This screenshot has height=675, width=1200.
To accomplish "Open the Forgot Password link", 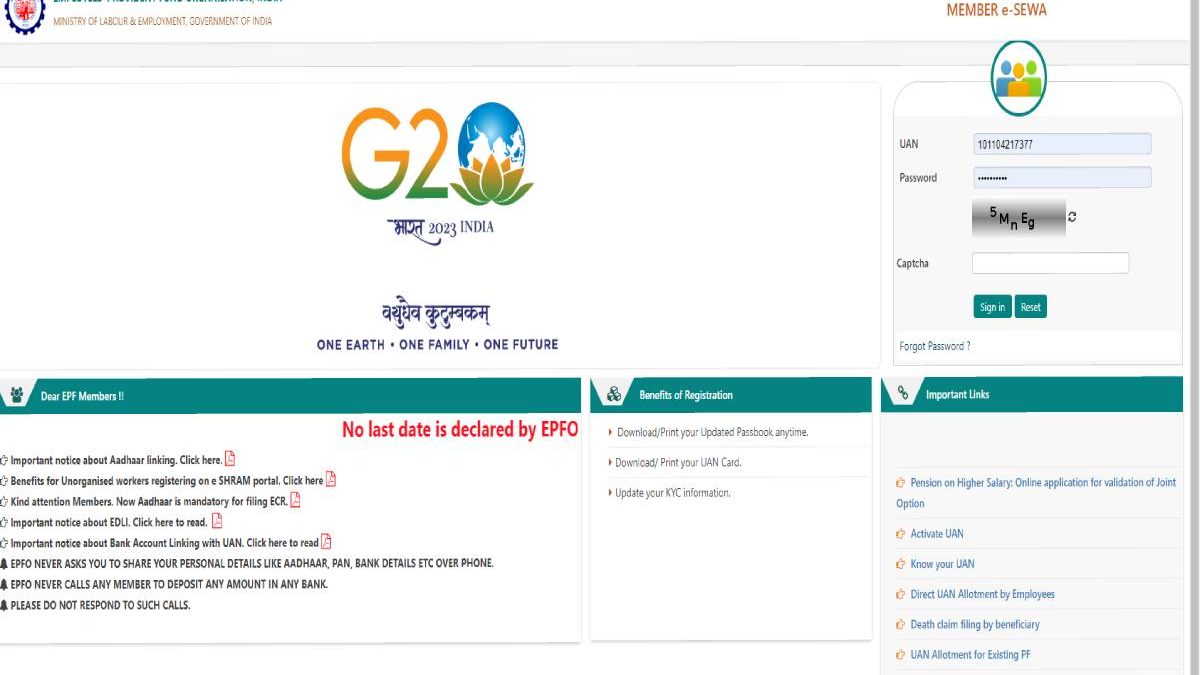I will pyautogui.click(x=935, y=346).
